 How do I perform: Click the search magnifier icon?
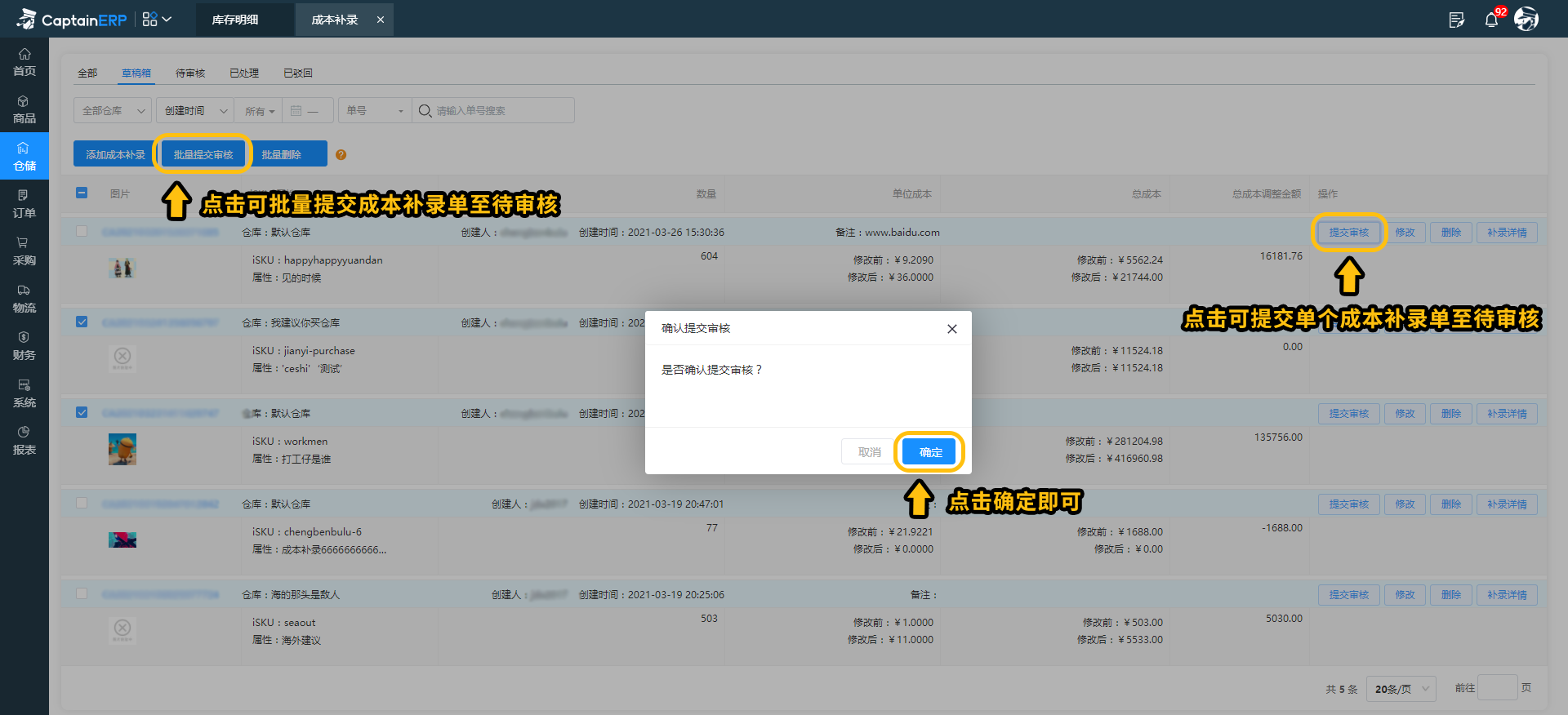(x=425, y=110)
